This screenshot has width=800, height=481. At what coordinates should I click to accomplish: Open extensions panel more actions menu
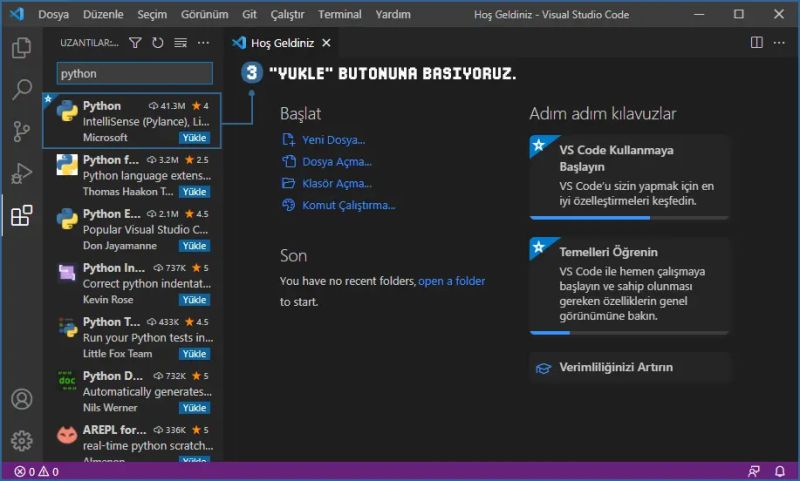point(203,43)
